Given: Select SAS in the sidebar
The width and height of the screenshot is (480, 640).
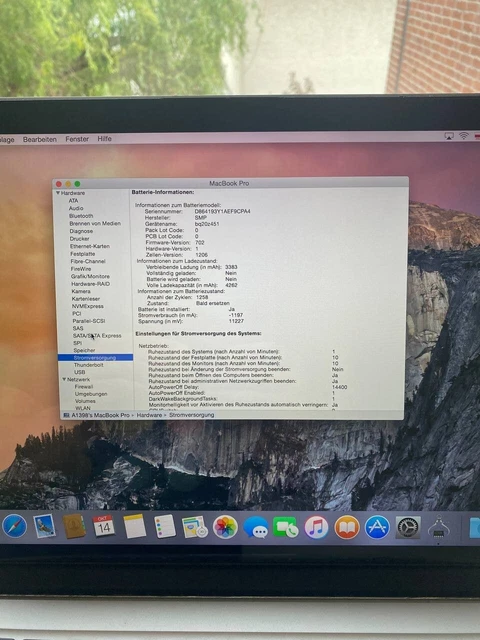Looking at the screenshot, I should click(78, 328).
